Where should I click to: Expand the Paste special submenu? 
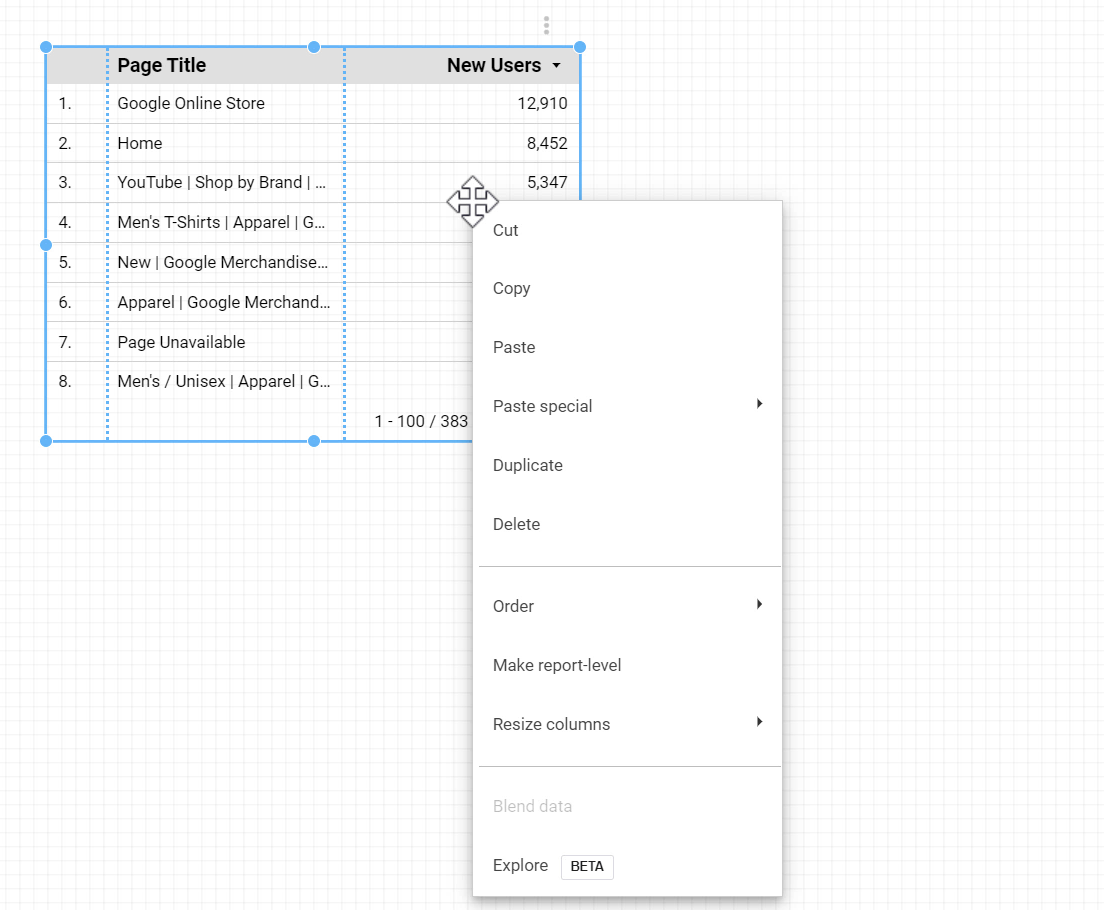coord(627,406)
